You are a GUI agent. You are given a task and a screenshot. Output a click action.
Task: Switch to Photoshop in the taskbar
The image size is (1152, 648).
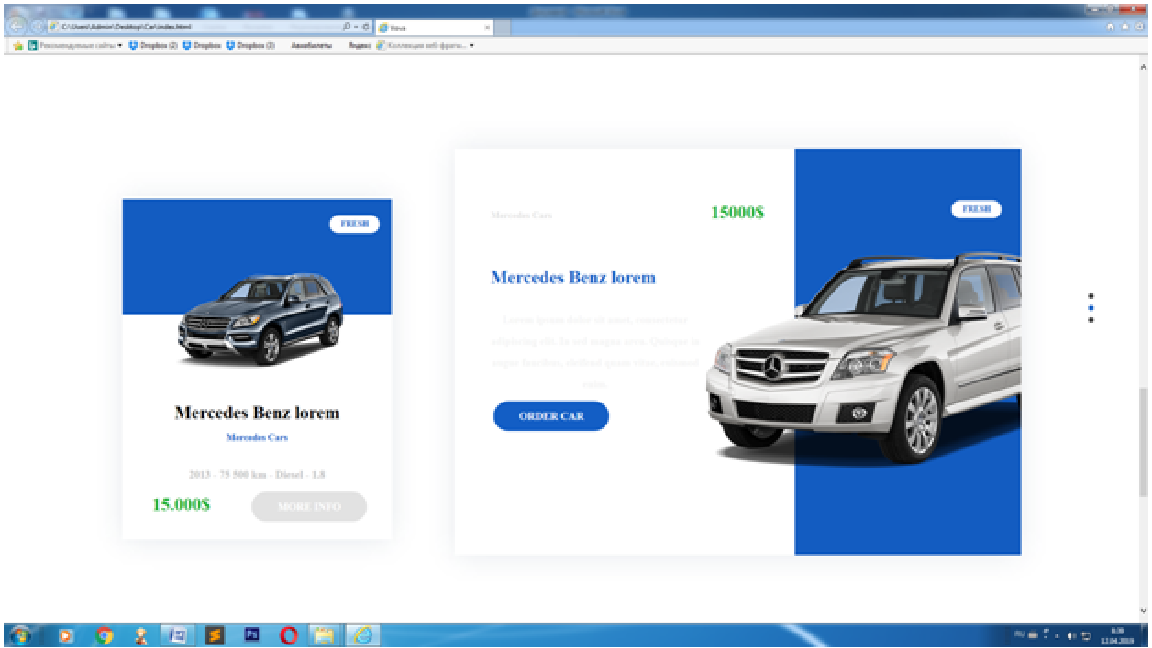[251, 636]
